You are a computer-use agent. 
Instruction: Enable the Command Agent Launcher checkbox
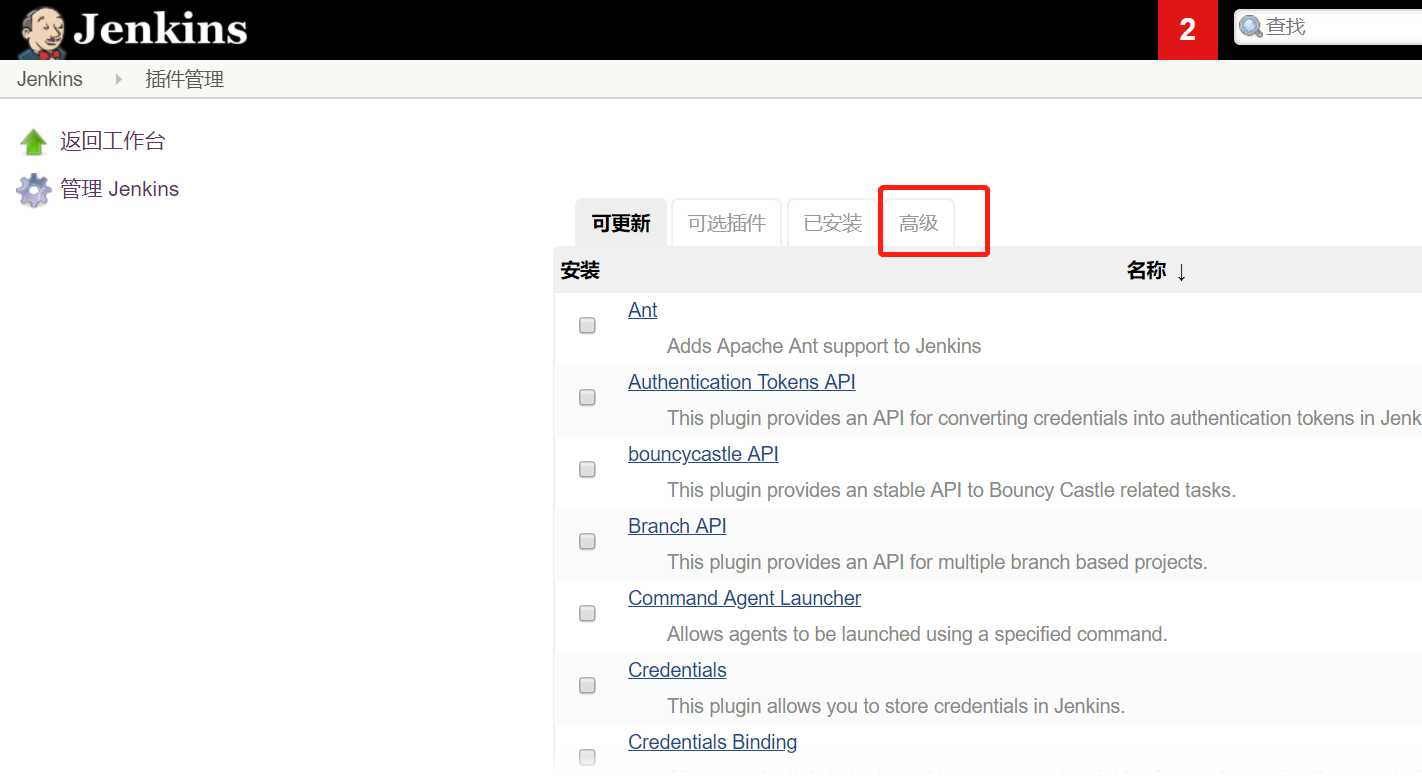588,613
